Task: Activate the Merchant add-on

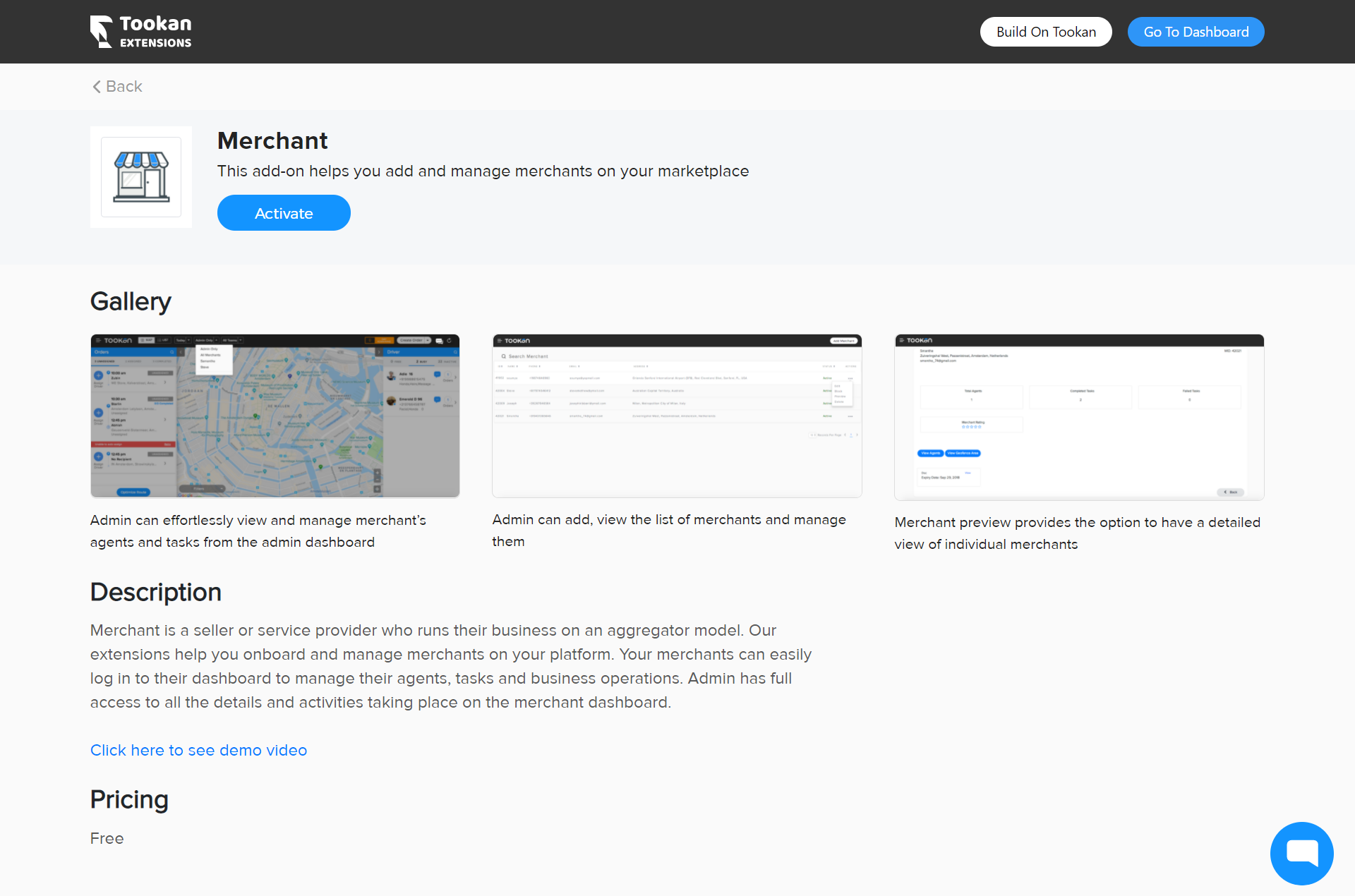Action: click(x=284, y=212)
